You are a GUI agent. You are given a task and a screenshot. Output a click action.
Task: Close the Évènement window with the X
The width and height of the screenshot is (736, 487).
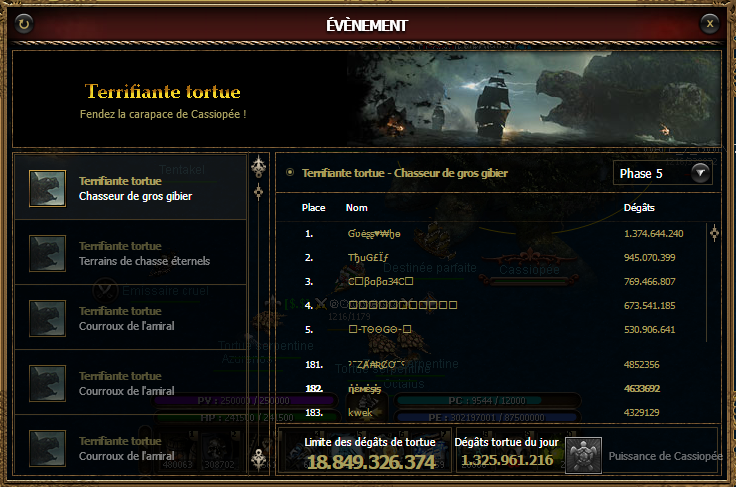[x=710, y=23]
